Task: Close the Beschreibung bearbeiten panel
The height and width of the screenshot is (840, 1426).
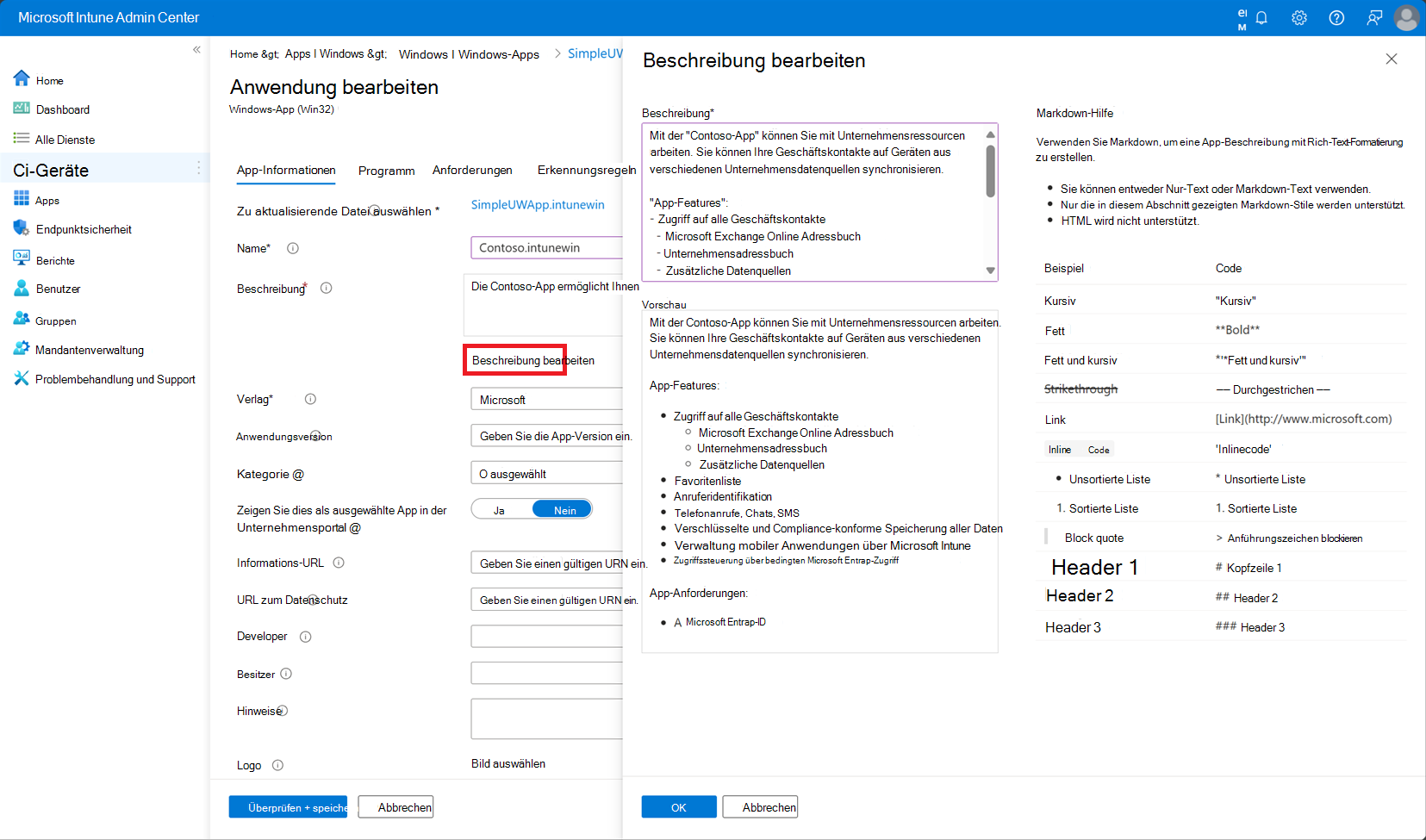Action: coord(1392,59)
